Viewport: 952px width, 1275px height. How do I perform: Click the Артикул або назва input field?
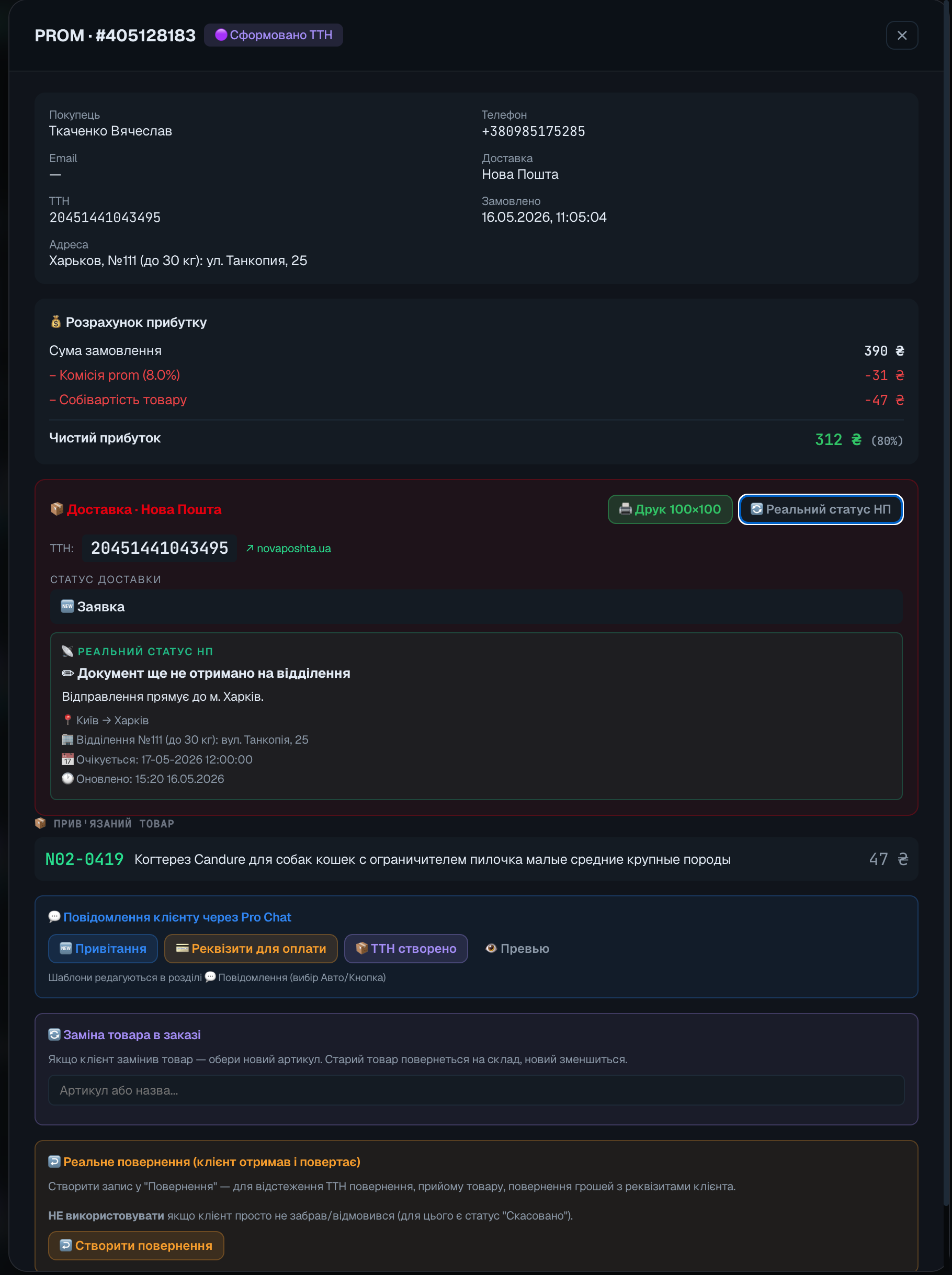(476, 1089)
